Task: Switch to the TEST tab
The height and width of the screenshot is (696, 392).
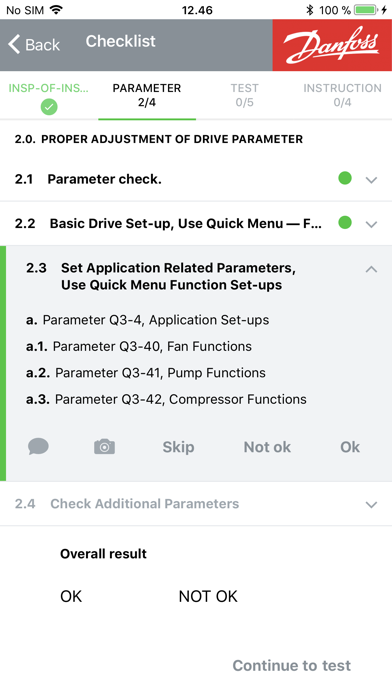Action: [244, 95]
